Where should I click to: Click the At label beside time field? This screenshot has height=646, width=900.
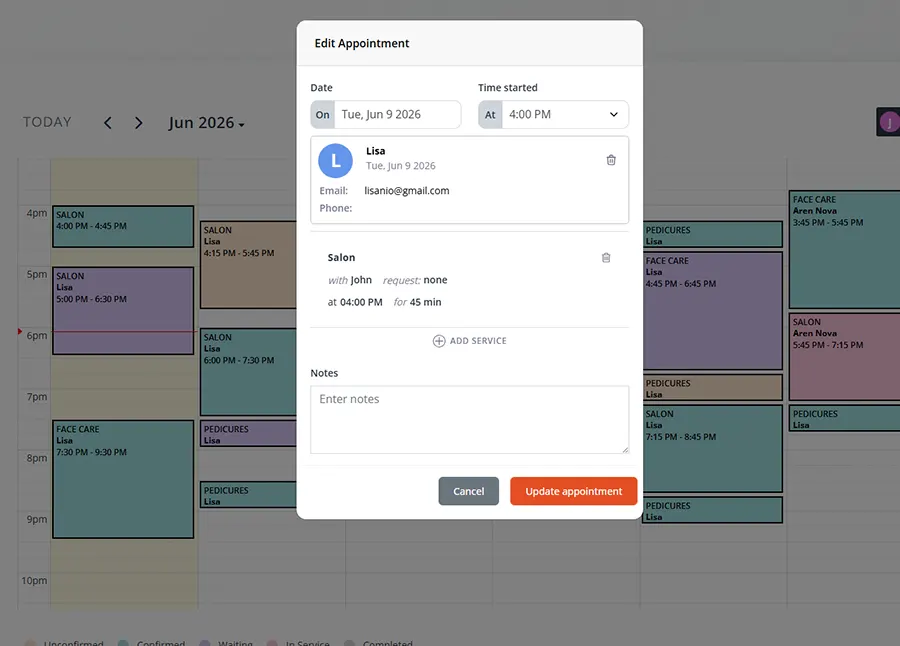490,115
